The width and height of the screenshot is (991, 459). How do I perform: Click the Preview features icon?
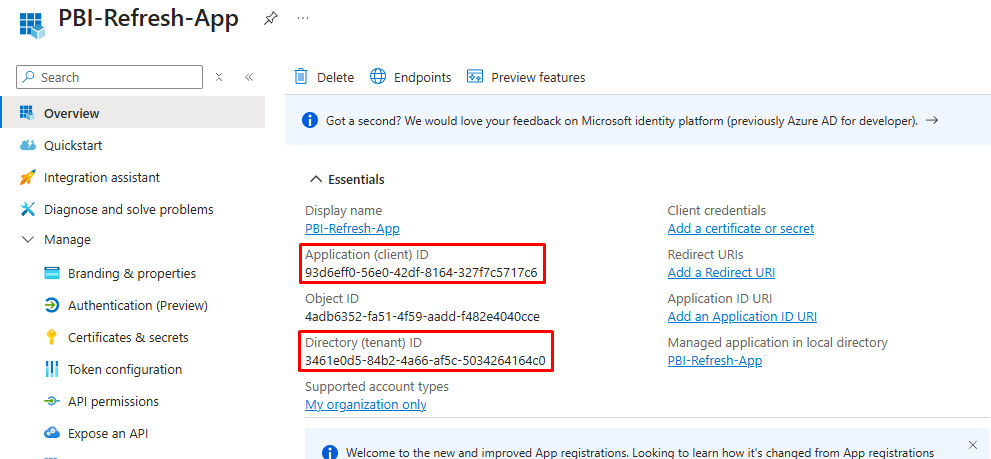click(475, 76)
